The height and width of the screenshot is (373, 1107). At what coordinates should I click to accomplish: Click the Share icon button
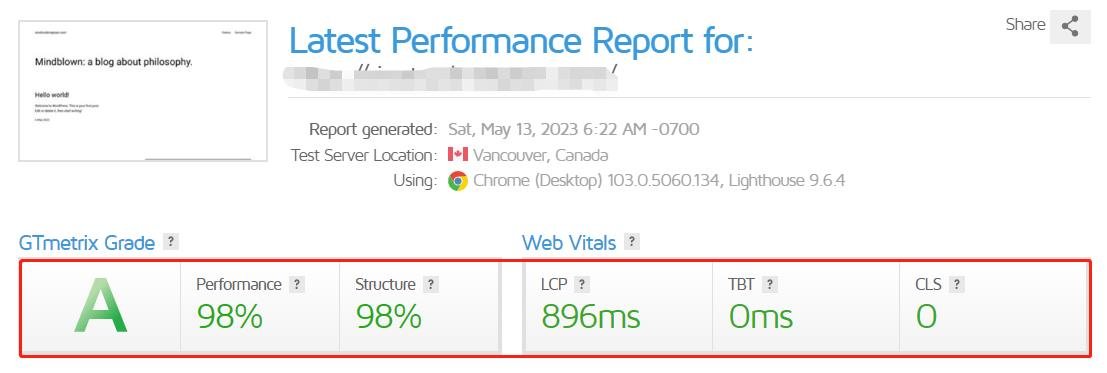tap(1070, 27)
